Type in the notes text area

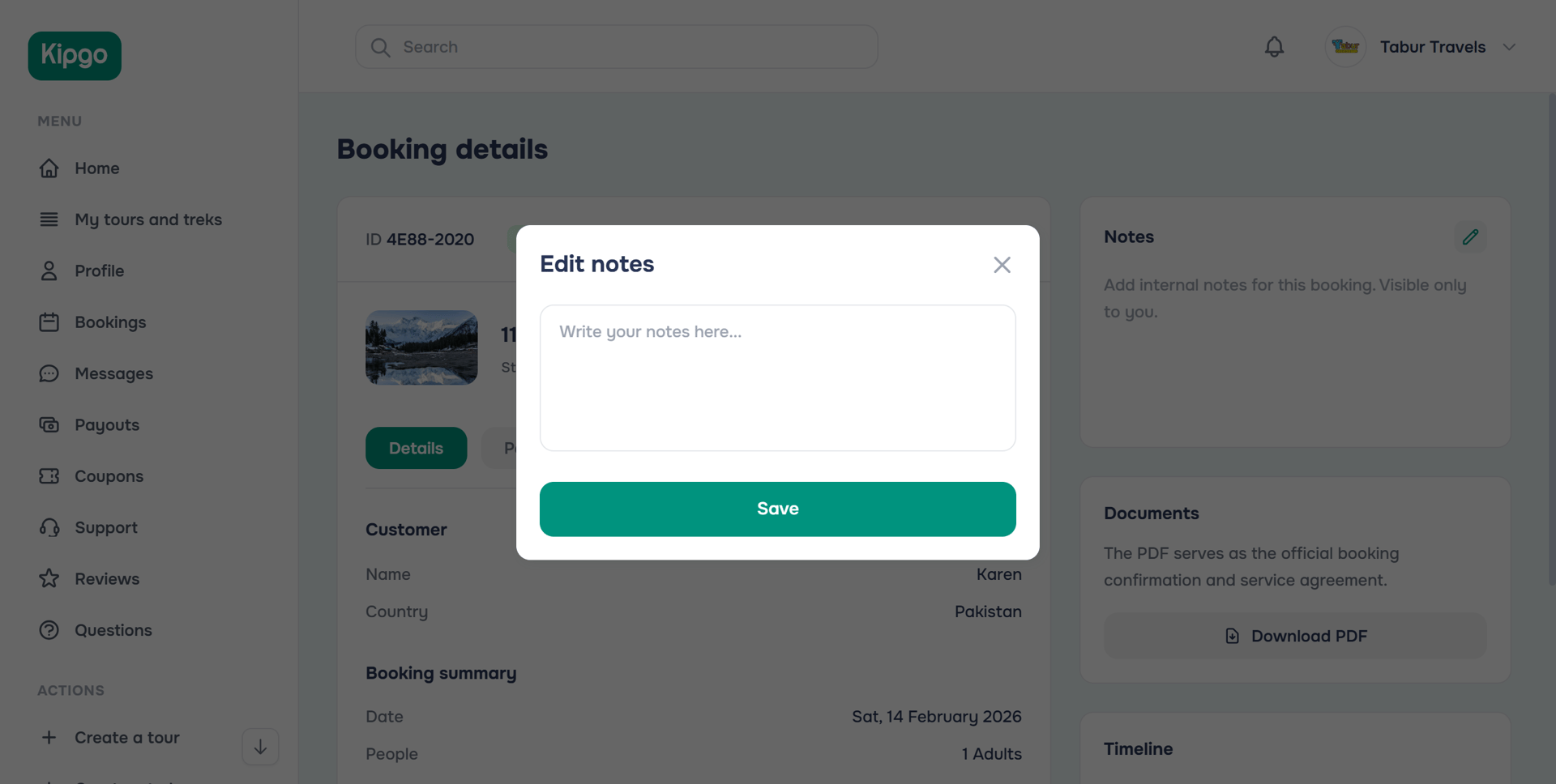tap(777, 377)
